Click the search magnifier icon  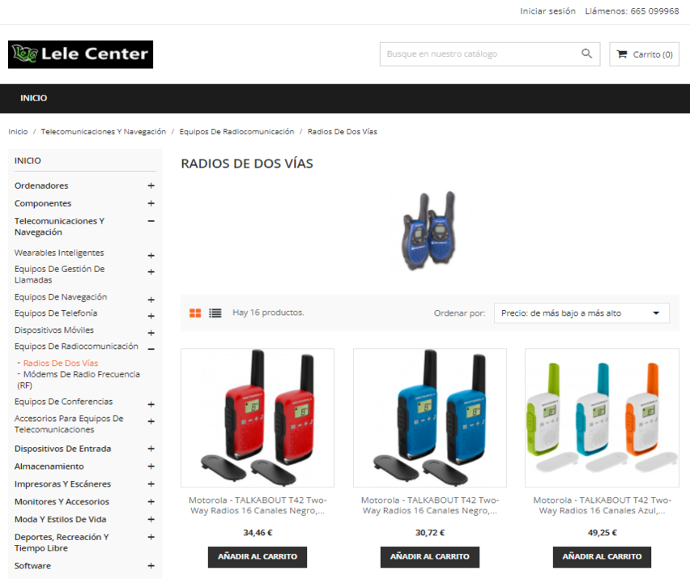pyautogui.click(x=587, y=54)
